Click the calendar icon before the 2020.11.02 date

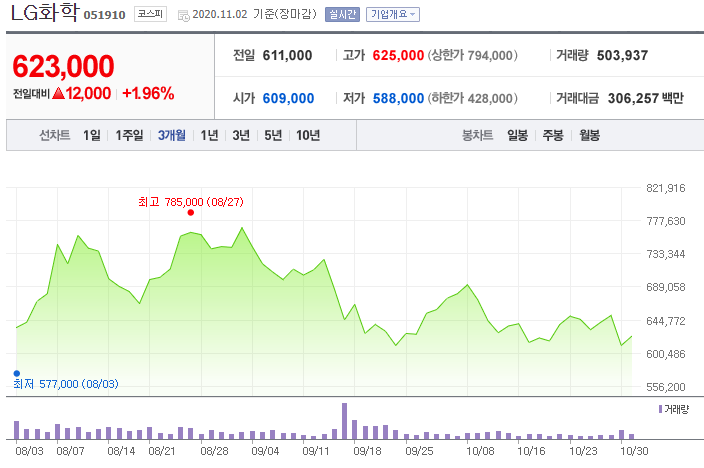pos(183,15)
